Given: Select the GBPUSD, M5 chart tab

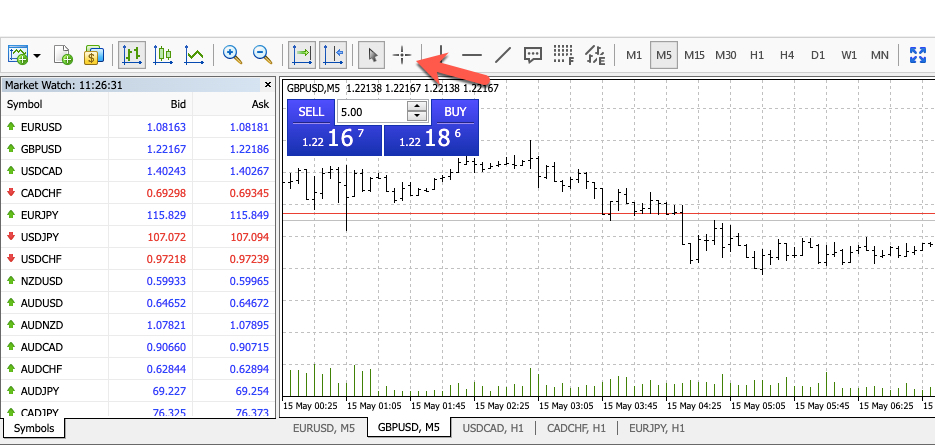Looking at the screenshot, I should (x=408, y=427).
